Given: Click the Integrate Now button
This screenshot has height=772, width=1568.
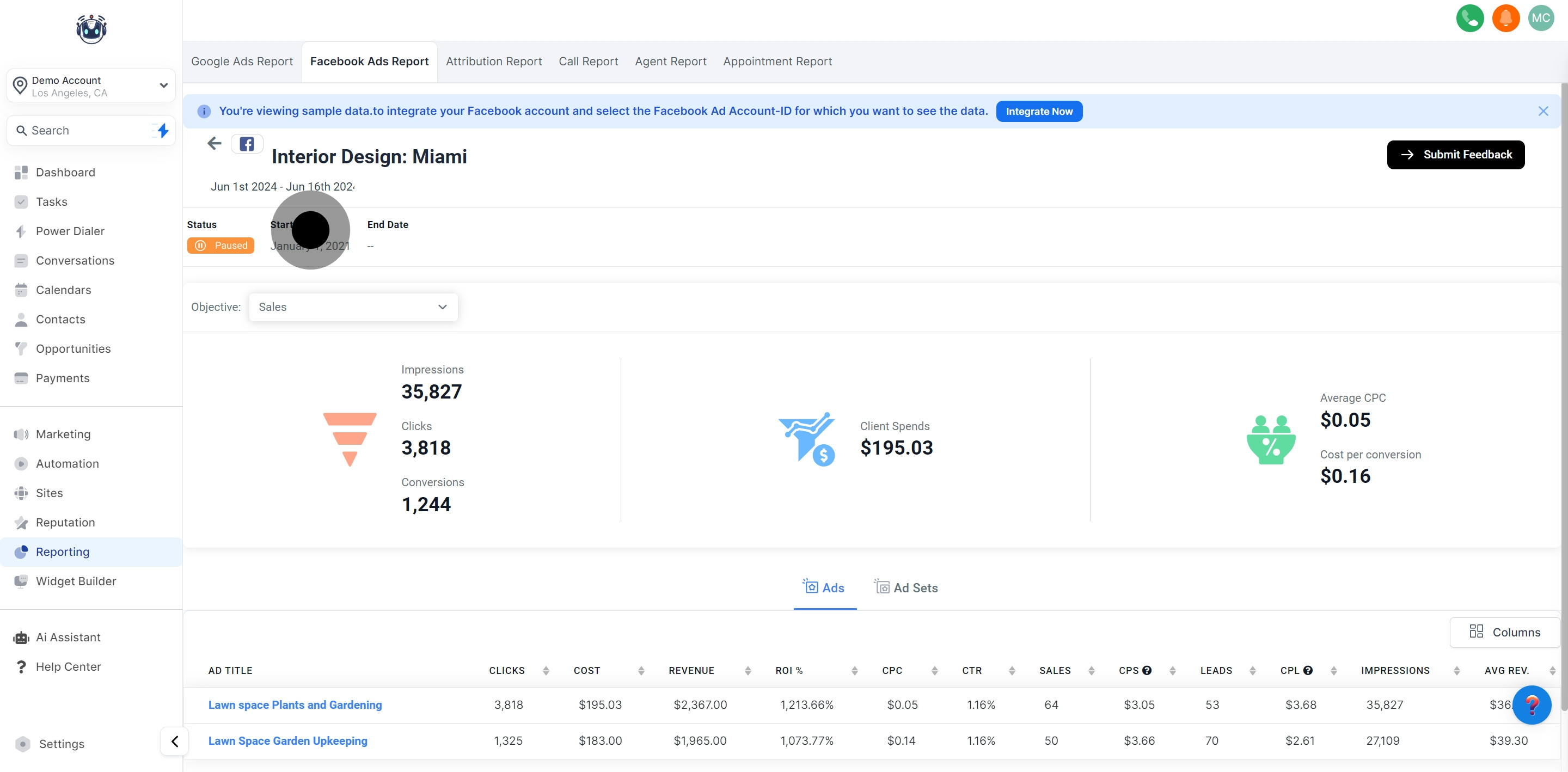Looking at the screenshot, I should coord(1039,112).
